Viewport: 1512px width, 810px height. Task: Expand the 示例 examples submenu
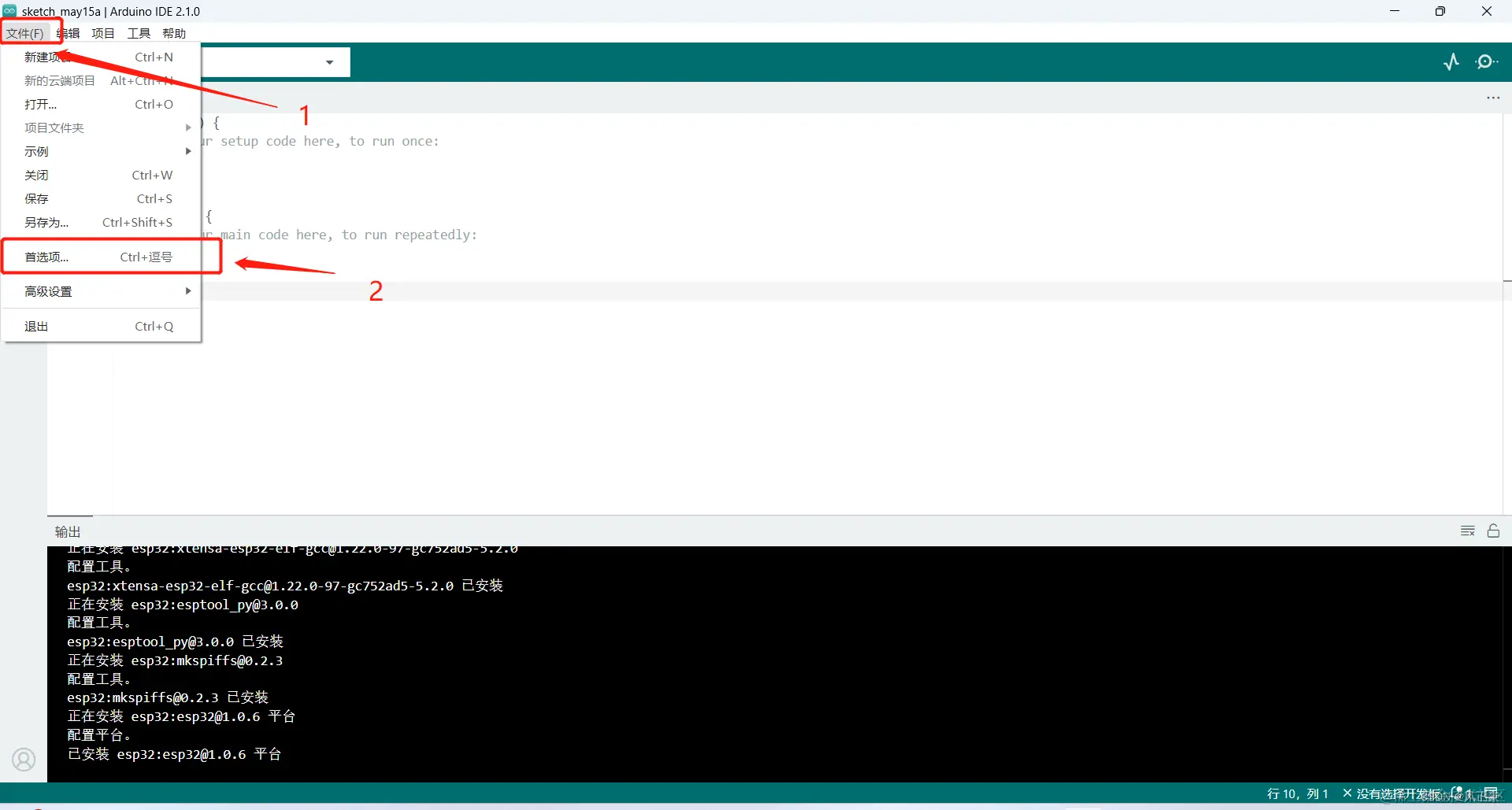pos(101,151)
